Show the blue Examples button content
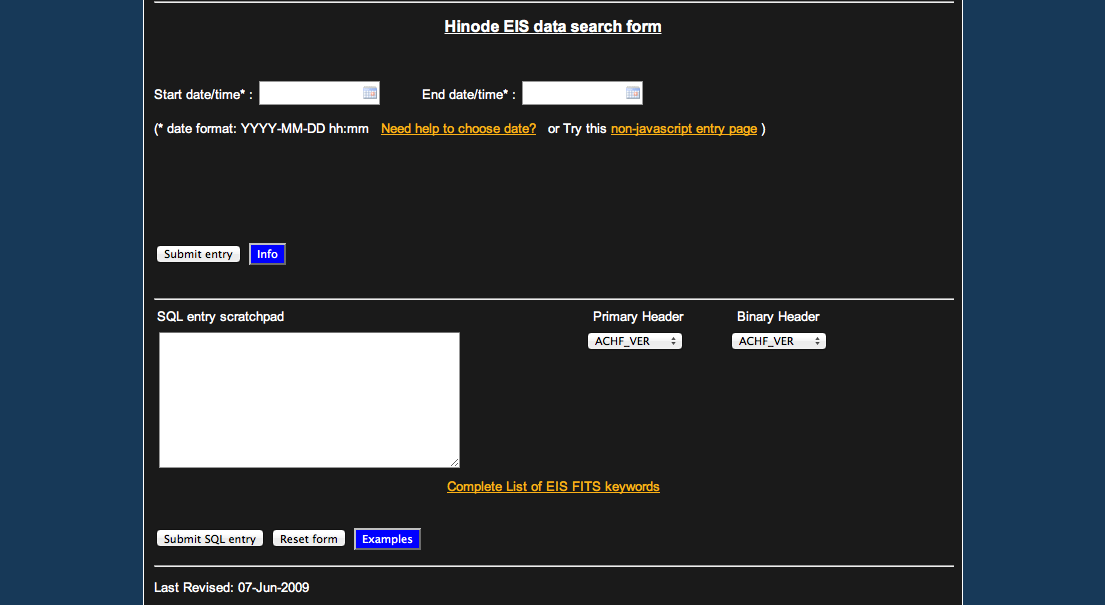 pyautogui.click(x=387, y=539)
